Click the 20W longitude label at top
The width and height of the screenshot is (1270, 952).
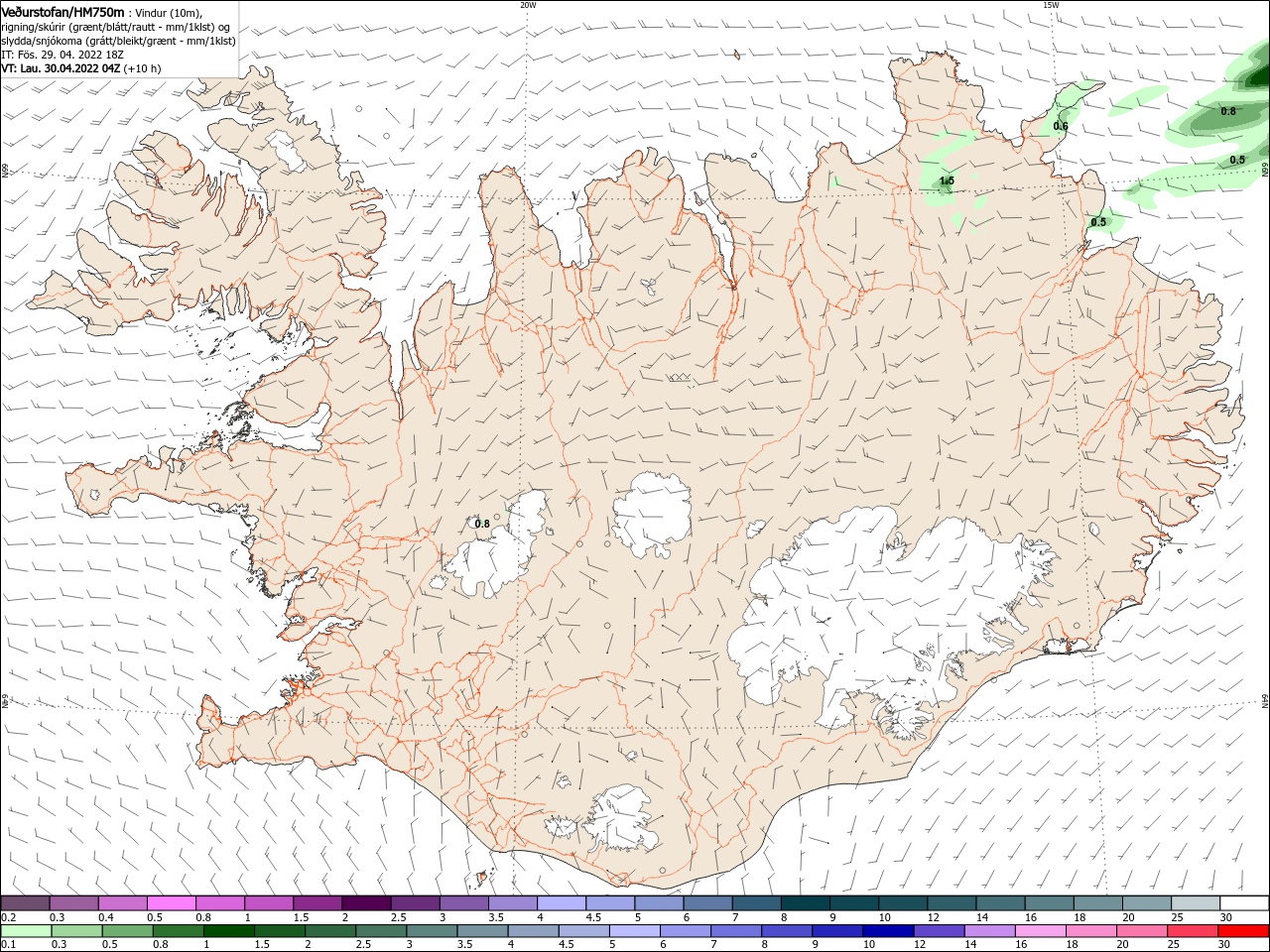[x=528, y=5]
